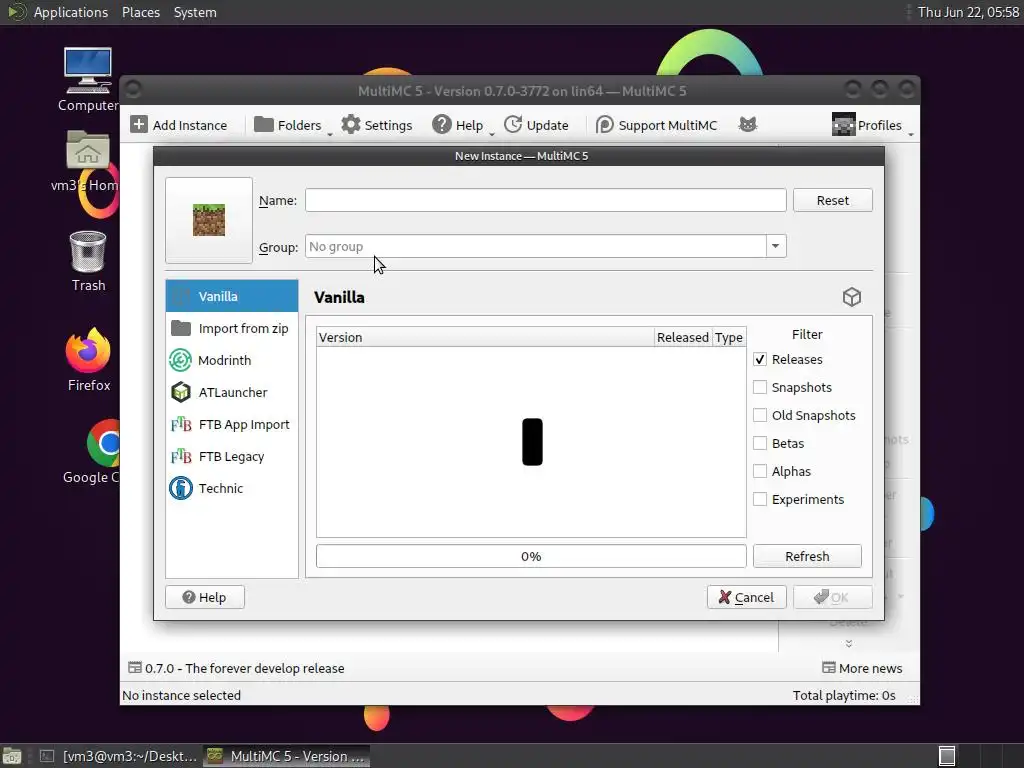Click the 0% loading progress bar

[531, 556]
